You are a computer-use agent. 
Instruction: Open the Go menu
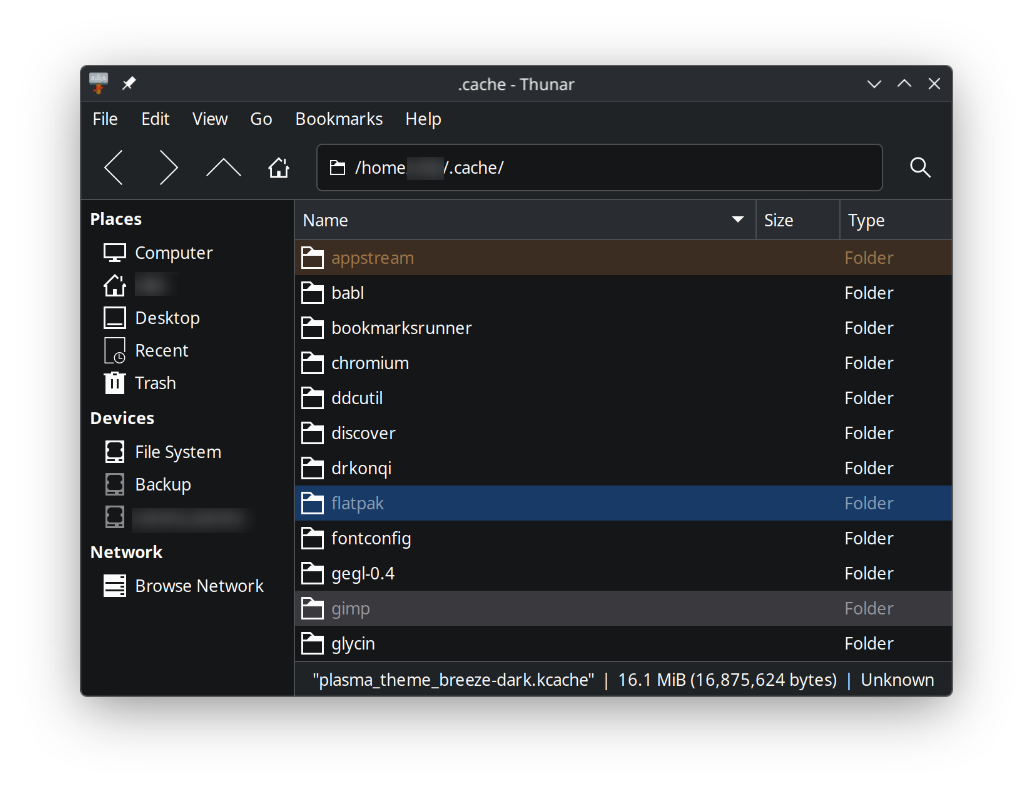click(261, 119)
